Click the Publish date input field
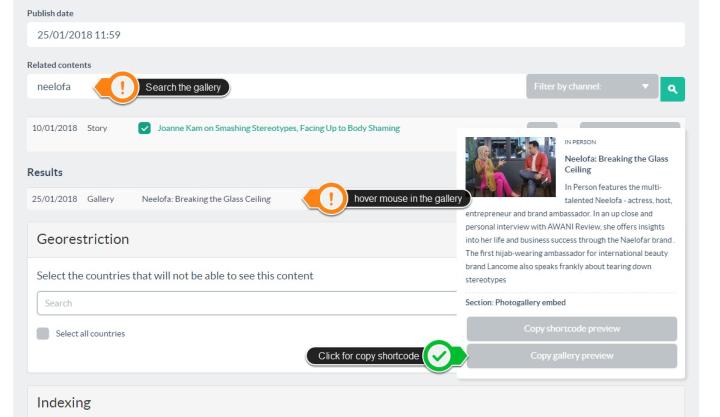Viewport: 720px width, 417px height. coord(356,35)
